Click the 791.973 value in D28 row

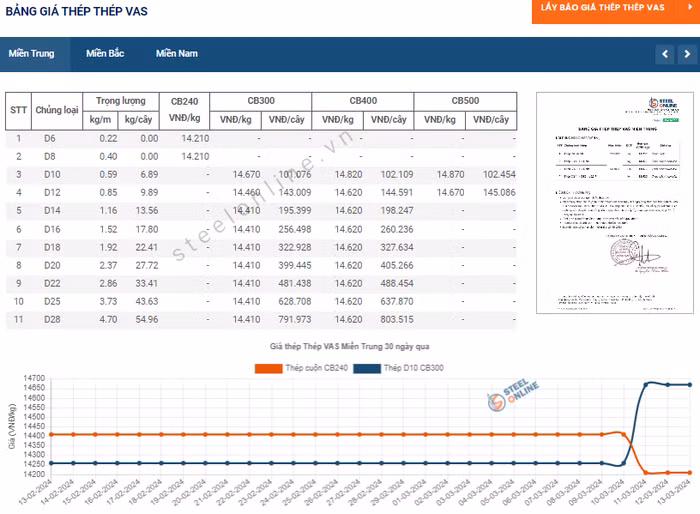tap(295, 319)
